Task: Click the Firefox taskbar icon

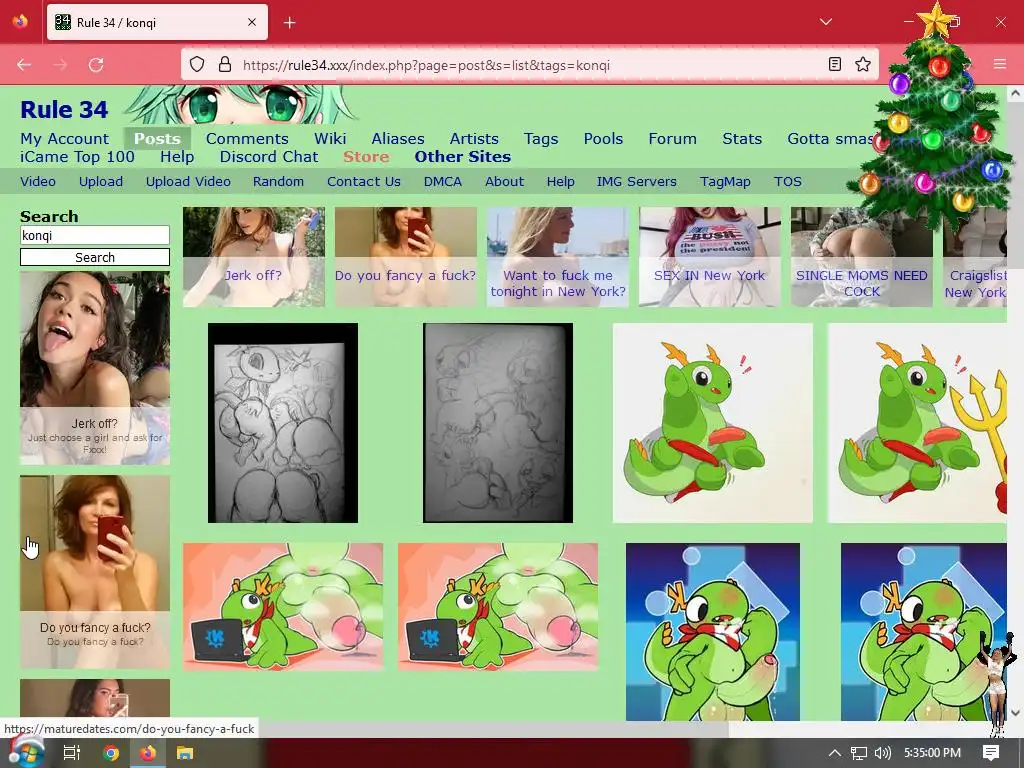Action: click(x=148, y=753)
